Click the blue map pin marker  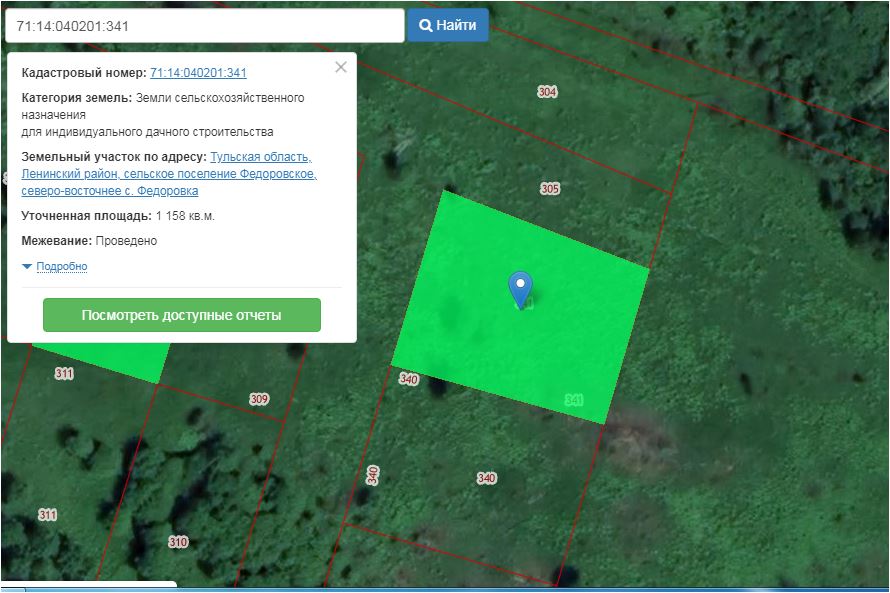click(x=520, y=288)
